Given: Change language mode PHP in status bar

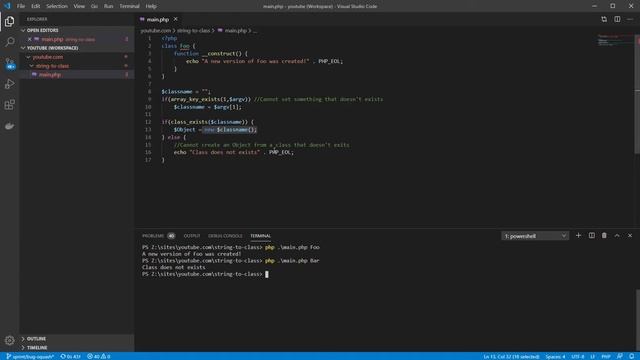Looking at the screenshot, I should tap(606, 356).
